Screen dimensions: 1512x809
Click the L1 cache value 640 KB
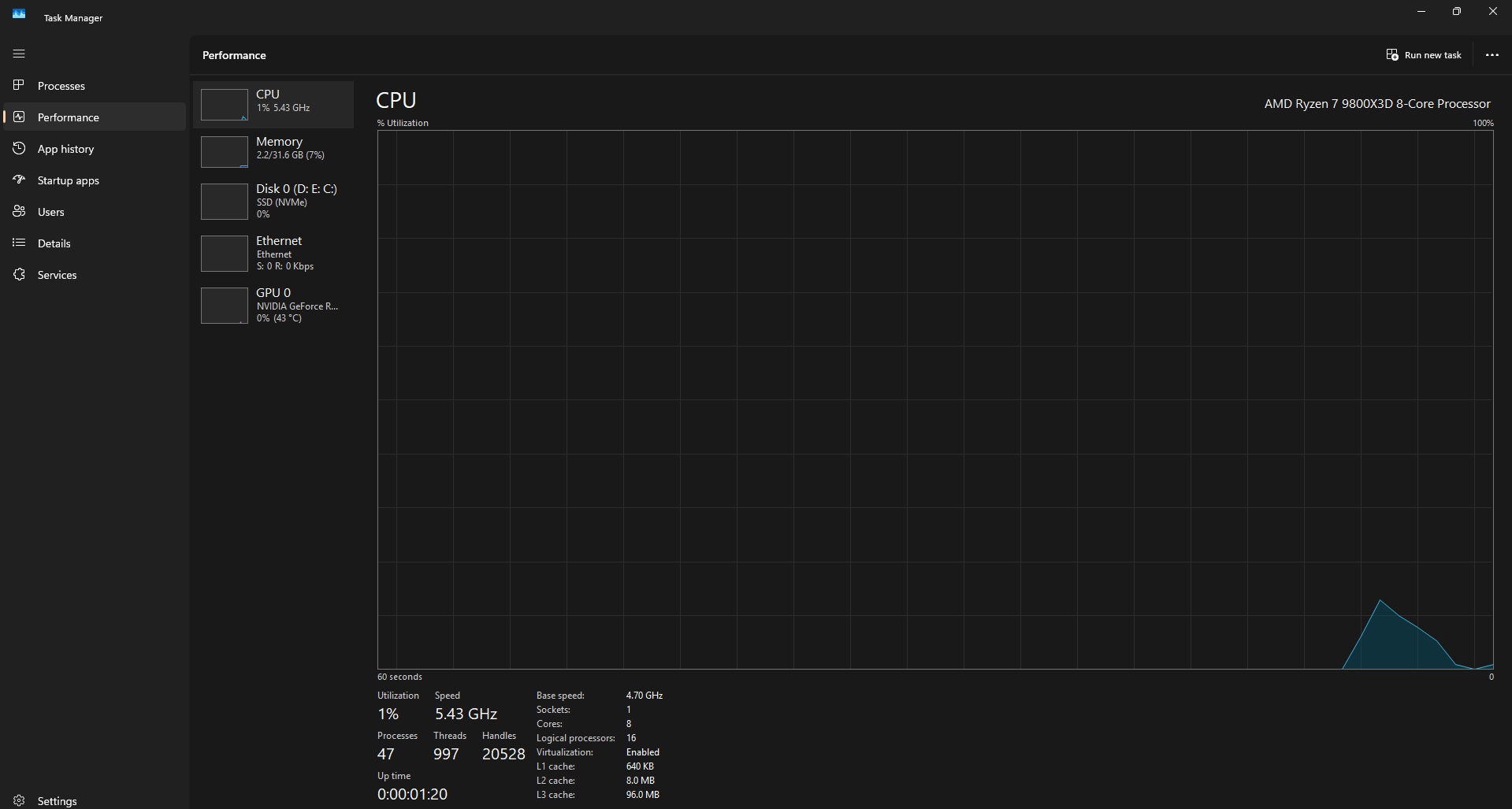click(640, 766)
